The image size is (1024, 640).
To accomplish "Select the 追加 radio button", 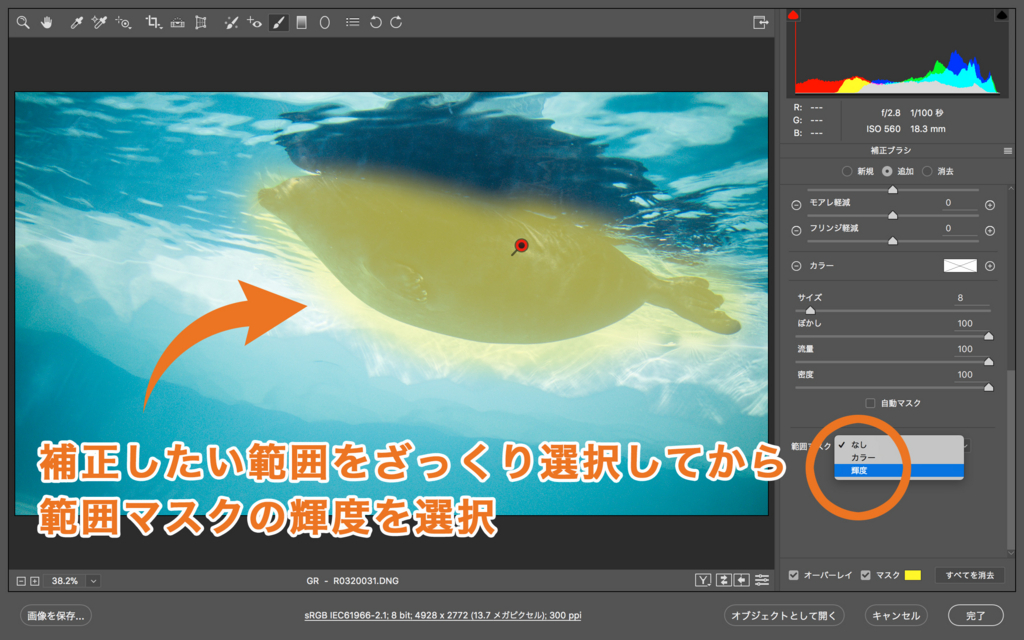I will (887, 171).
